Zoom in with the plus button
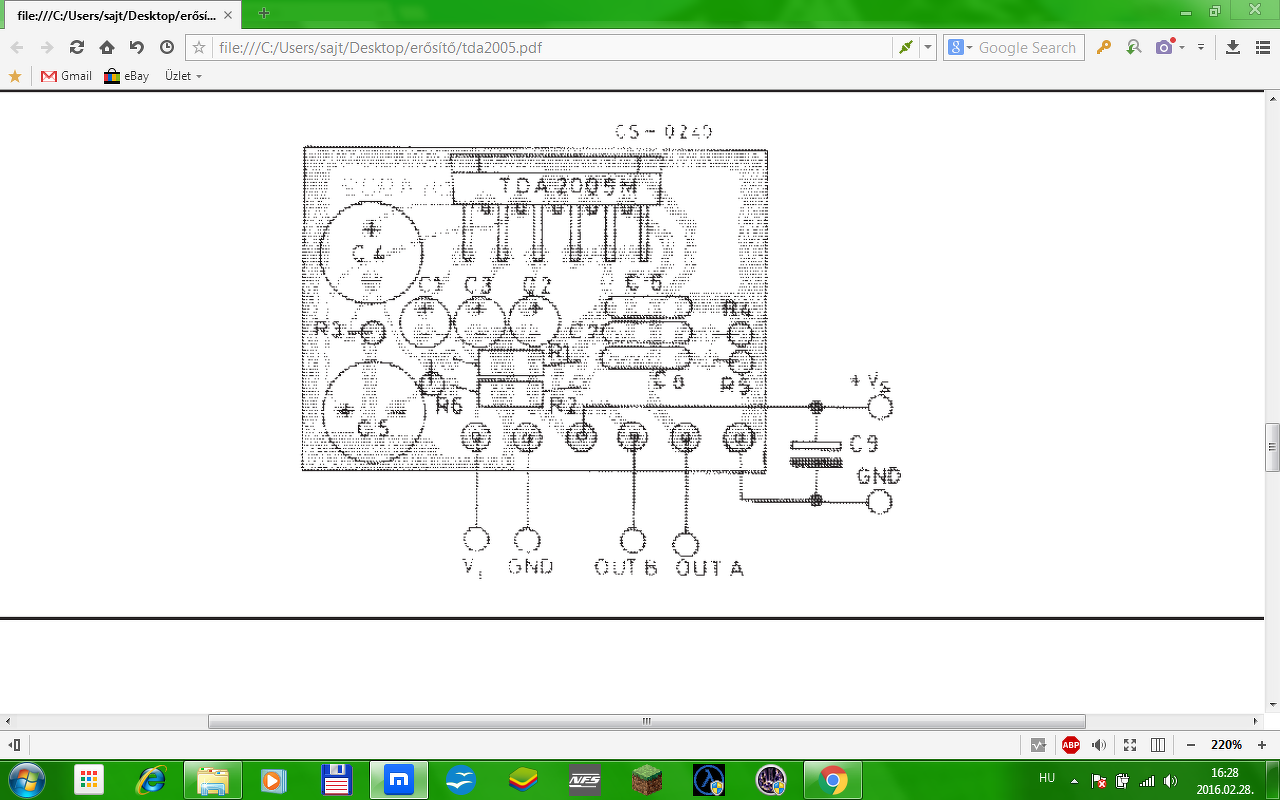 1262,745
